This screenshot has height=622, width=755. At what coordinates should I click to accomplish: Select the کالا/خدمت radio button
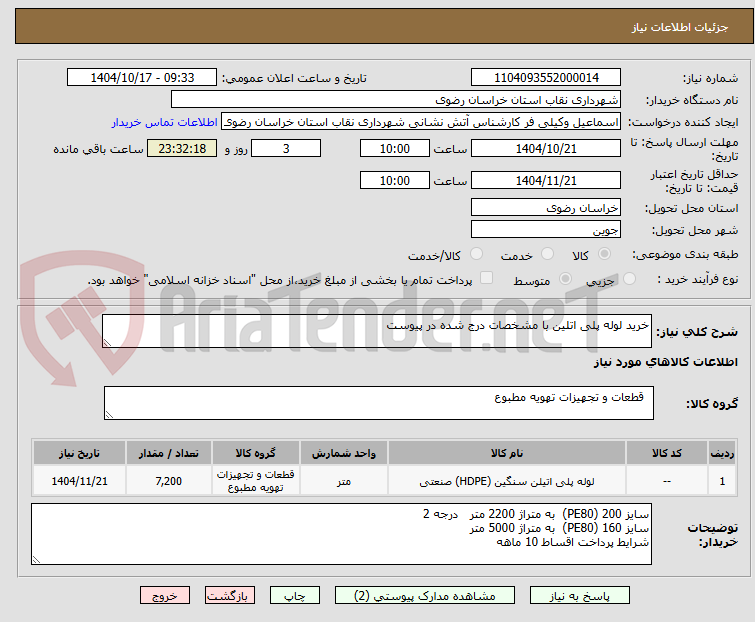coord(476,254)
